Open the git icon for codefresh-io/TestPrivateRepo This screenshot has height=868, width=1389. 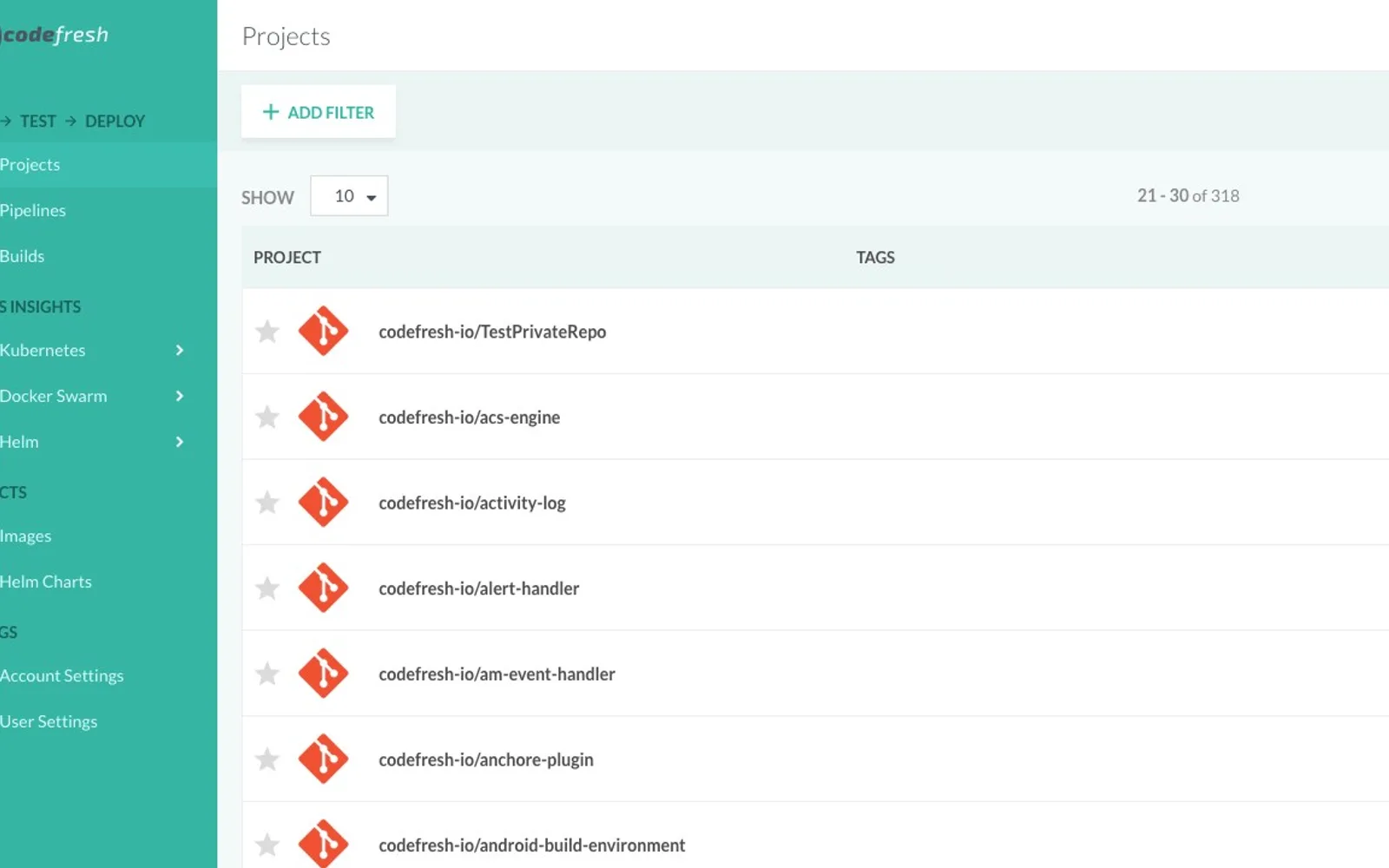point(323,331)
